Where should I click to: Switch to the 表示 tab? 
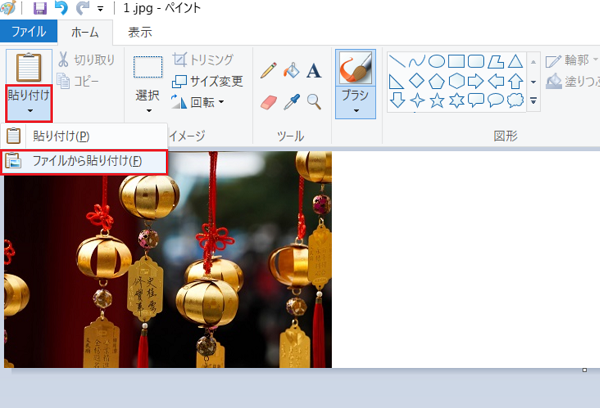pos(140,32)
